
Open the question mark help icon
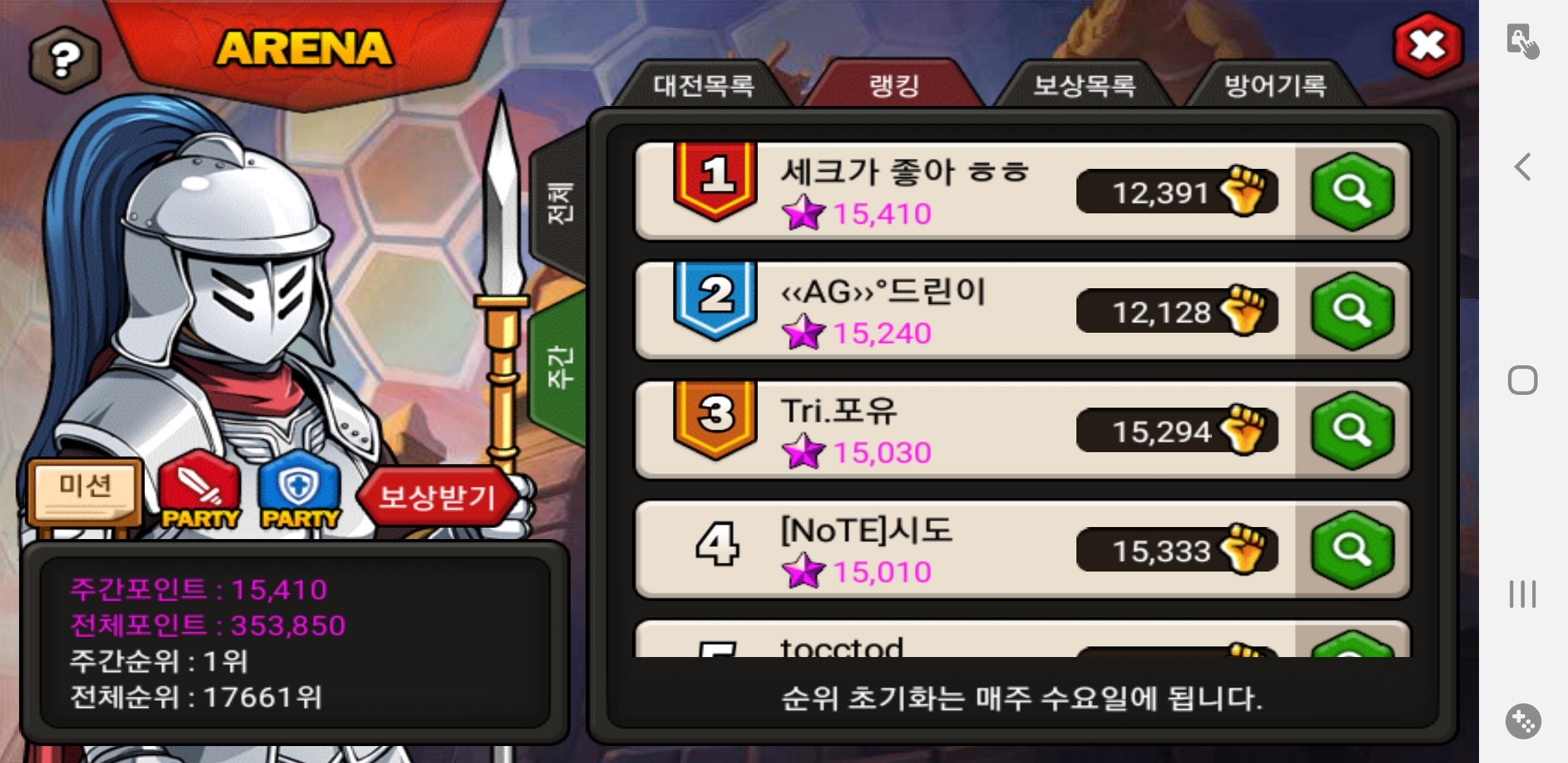point(65,61)
